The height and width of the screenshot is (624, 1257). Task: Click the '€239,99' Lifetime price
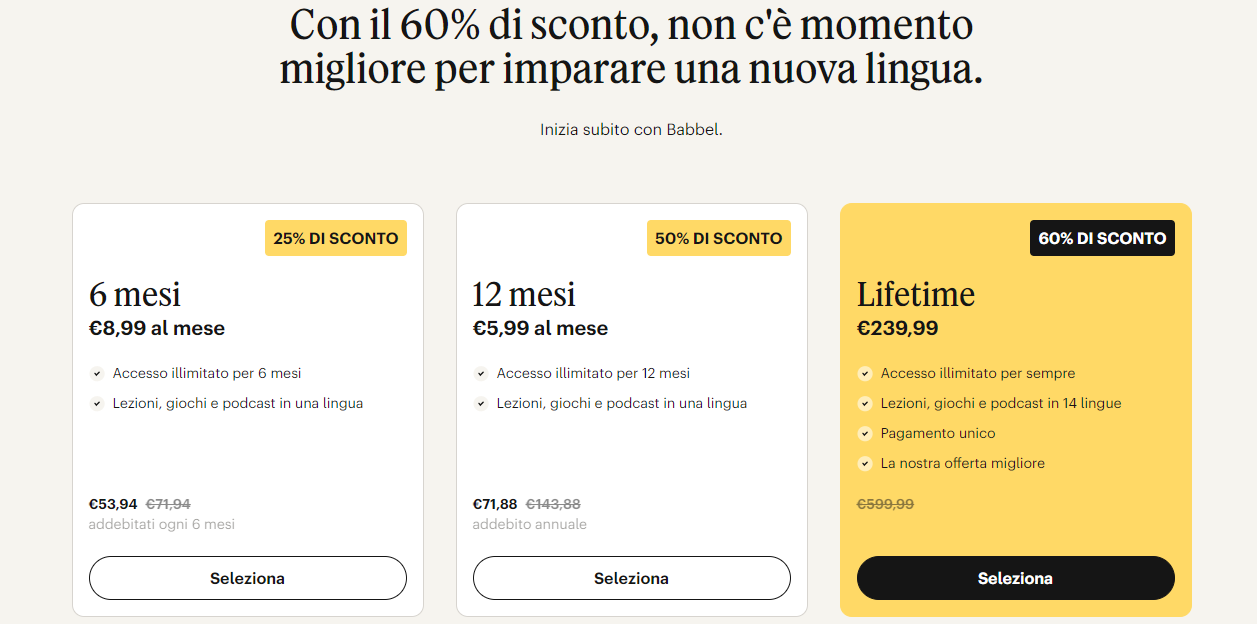897,328
